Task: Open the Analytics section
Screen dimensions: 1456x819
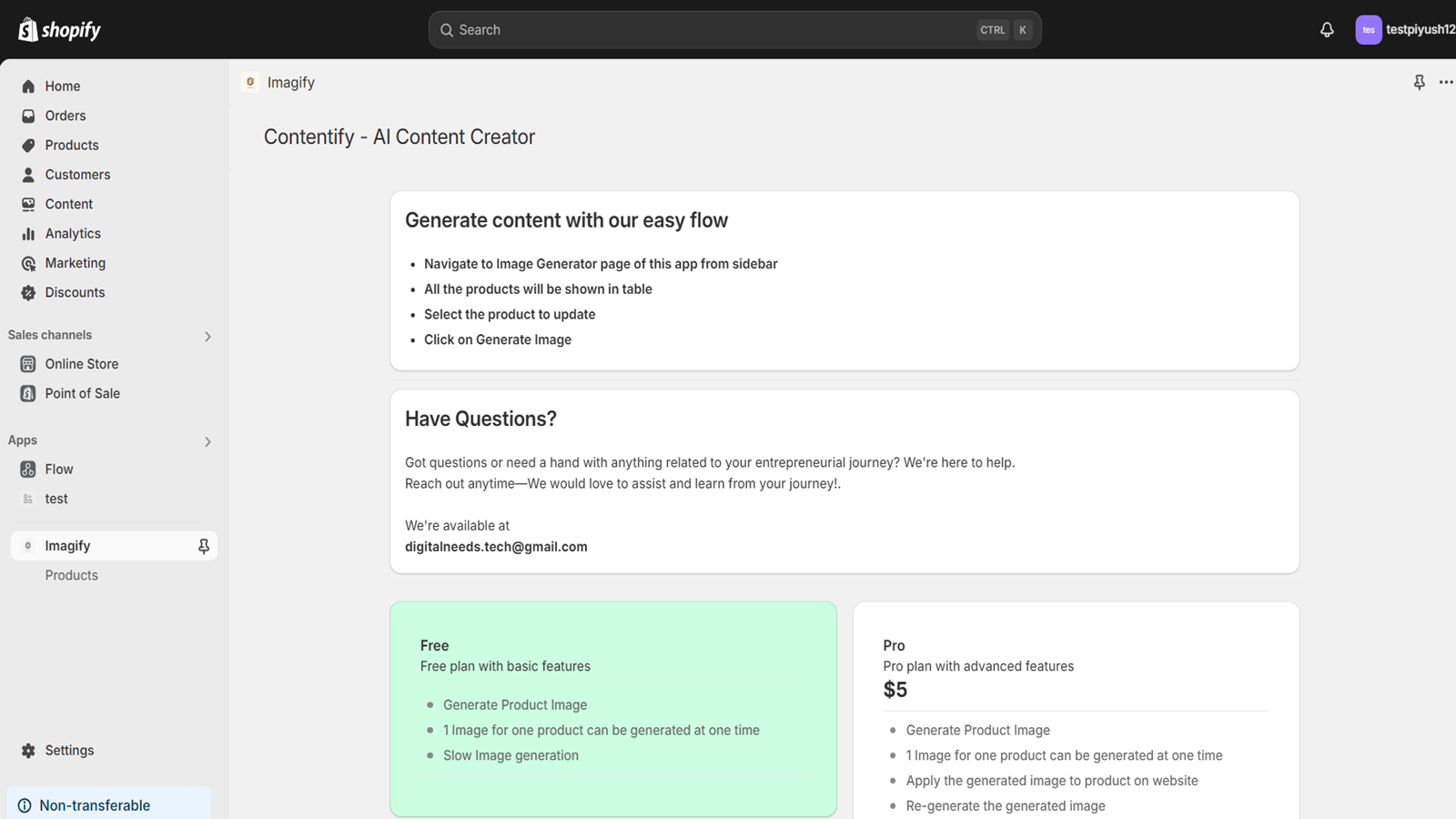Action: pos(73,233)
